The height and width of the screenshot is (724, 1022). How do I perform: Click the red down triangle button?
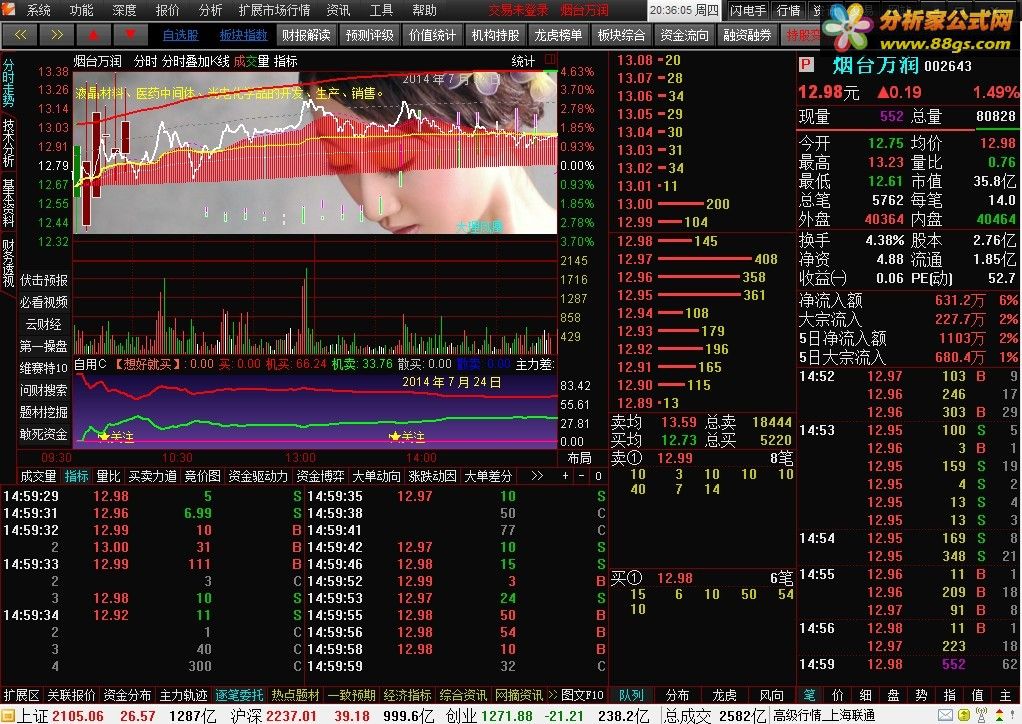[x=130, y=35]
